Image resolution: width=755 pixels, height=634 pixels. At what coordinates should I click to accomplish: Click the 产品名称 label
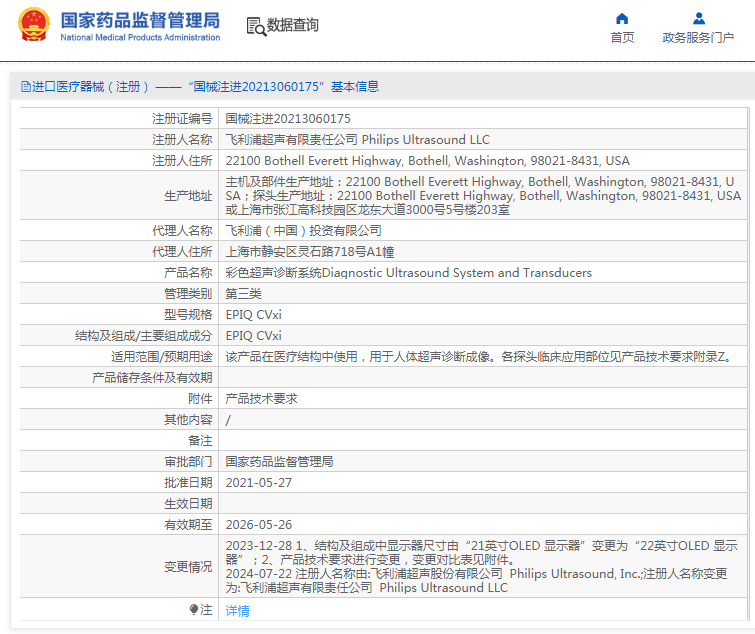pyautogui.click(x=188, y=272)
